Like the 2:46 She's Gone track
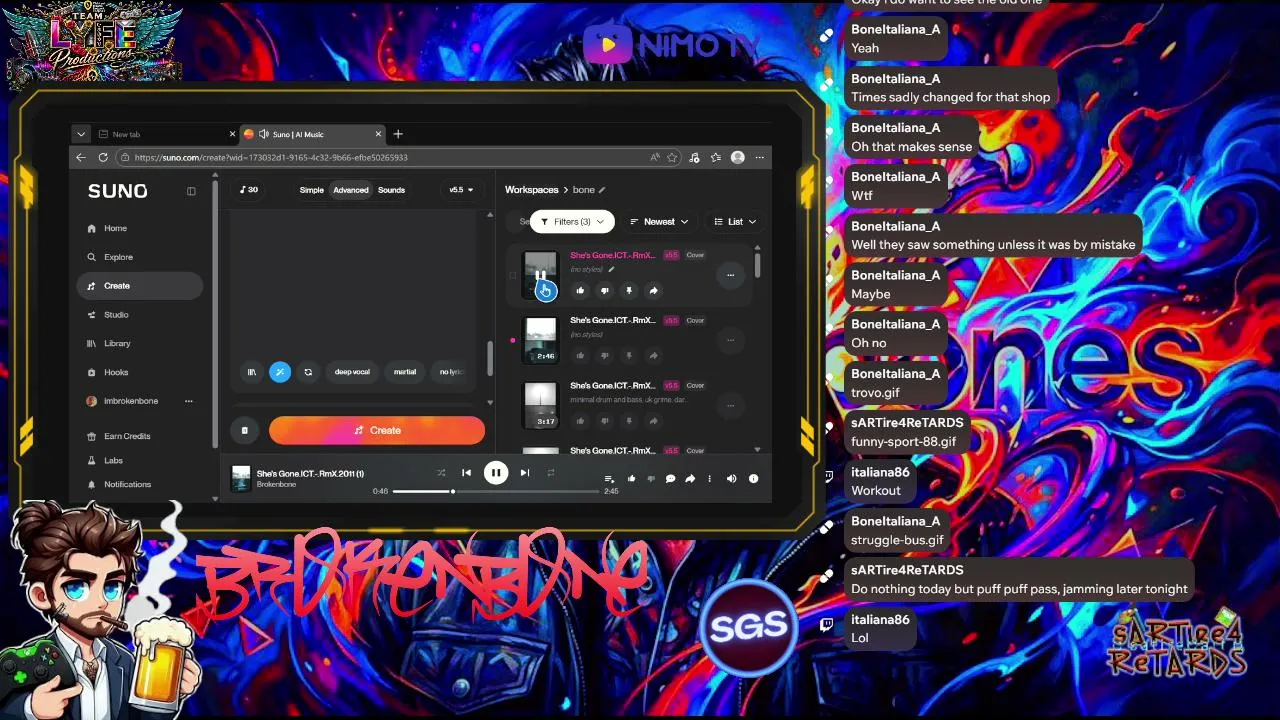This screenshot has width=1280, height=720. click(580, 355)
